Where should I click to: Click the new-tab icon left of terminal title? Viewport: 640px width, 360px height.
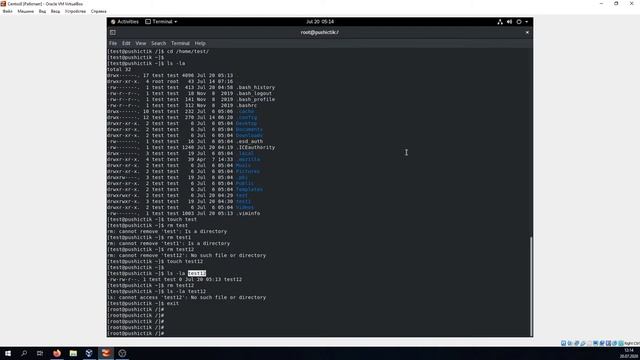pos(113,32)
